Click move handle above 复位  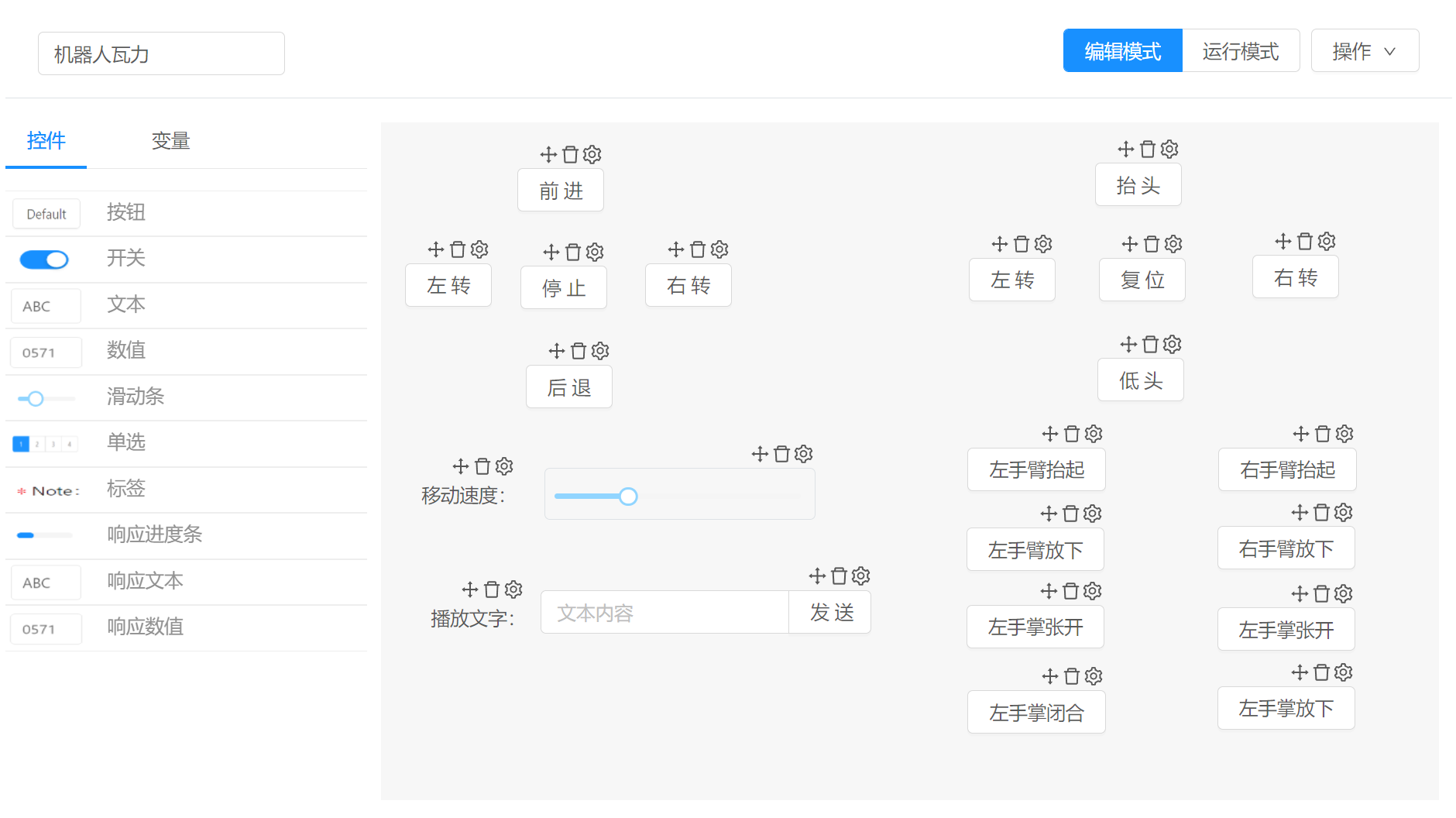pos(1130,245)
